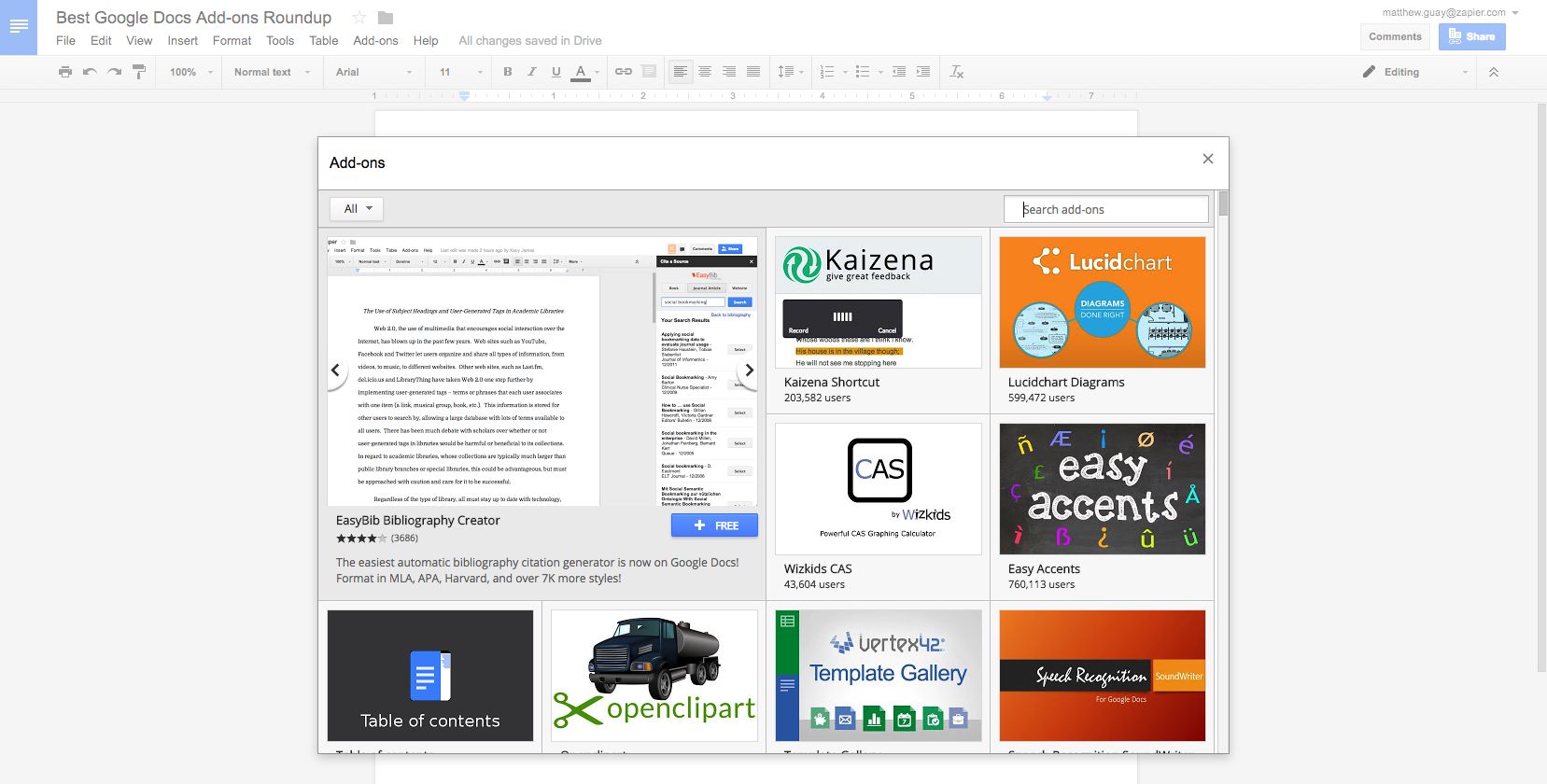The width and height of the screenshot is (1547, 784).
Task: Click the FREE button for EasyBib
Action: [x=714, y=525]
